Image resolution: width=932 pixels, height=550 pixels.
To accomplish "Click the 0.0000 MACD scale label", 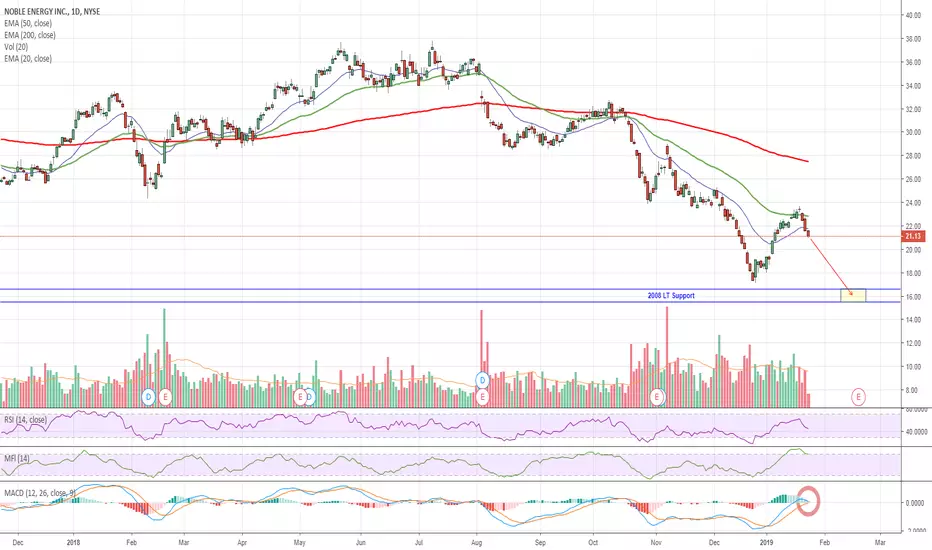I will (x=915, y=503).
